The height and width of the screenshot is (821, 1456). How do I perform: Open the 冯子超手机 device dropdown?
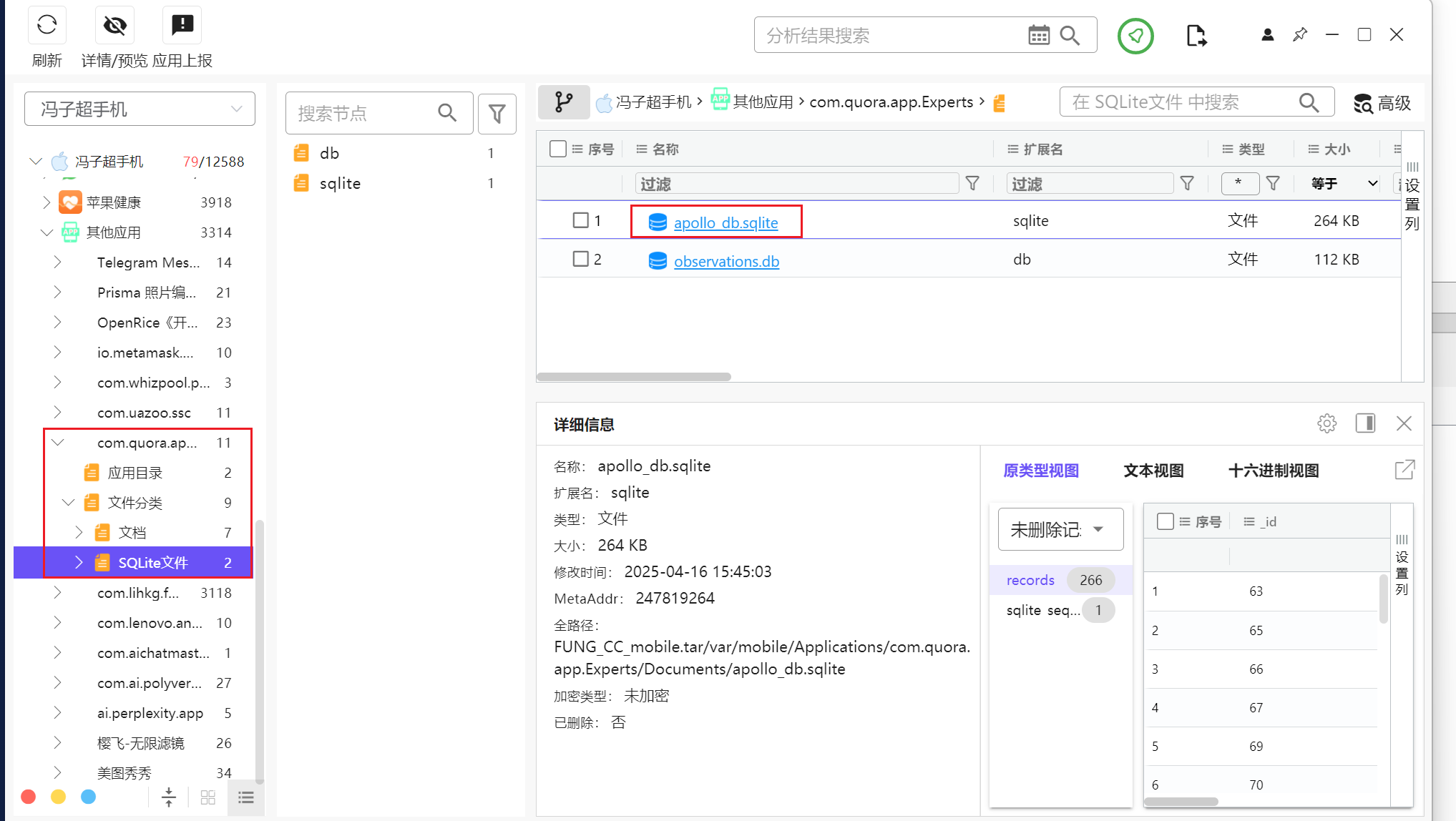point(140,109)
